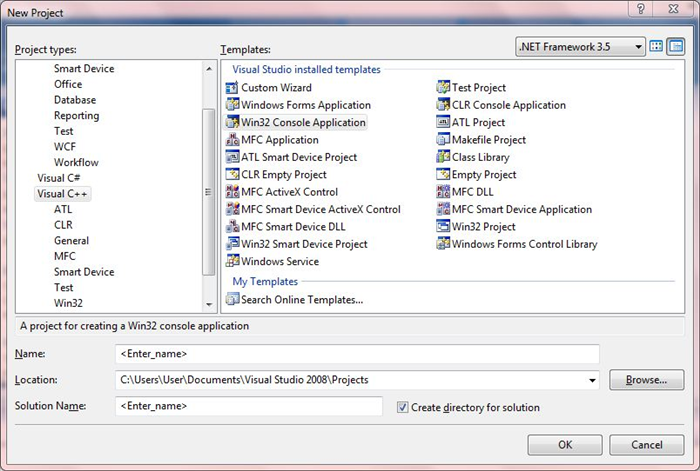Image resolution: width=700 pixels, height=471 pixels.
Task: Select the Database project type
Action: [x=75, y=100]
